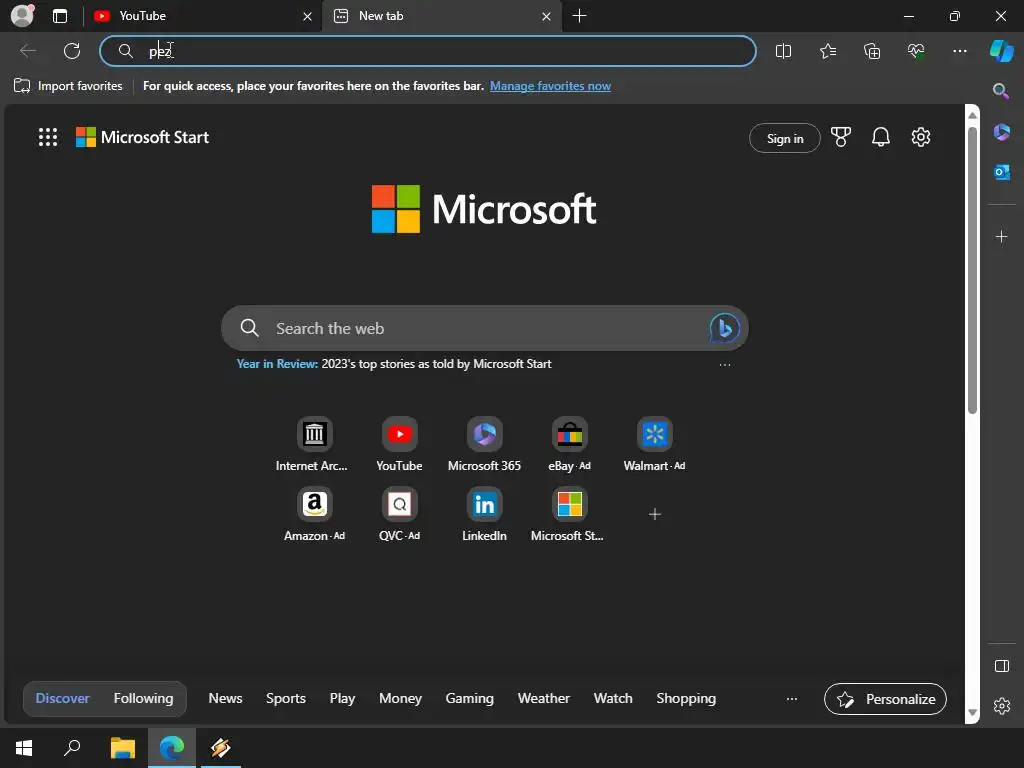1024x768 pixels.
Task: Open page settings gear icon
Action: tap(920, 137)
